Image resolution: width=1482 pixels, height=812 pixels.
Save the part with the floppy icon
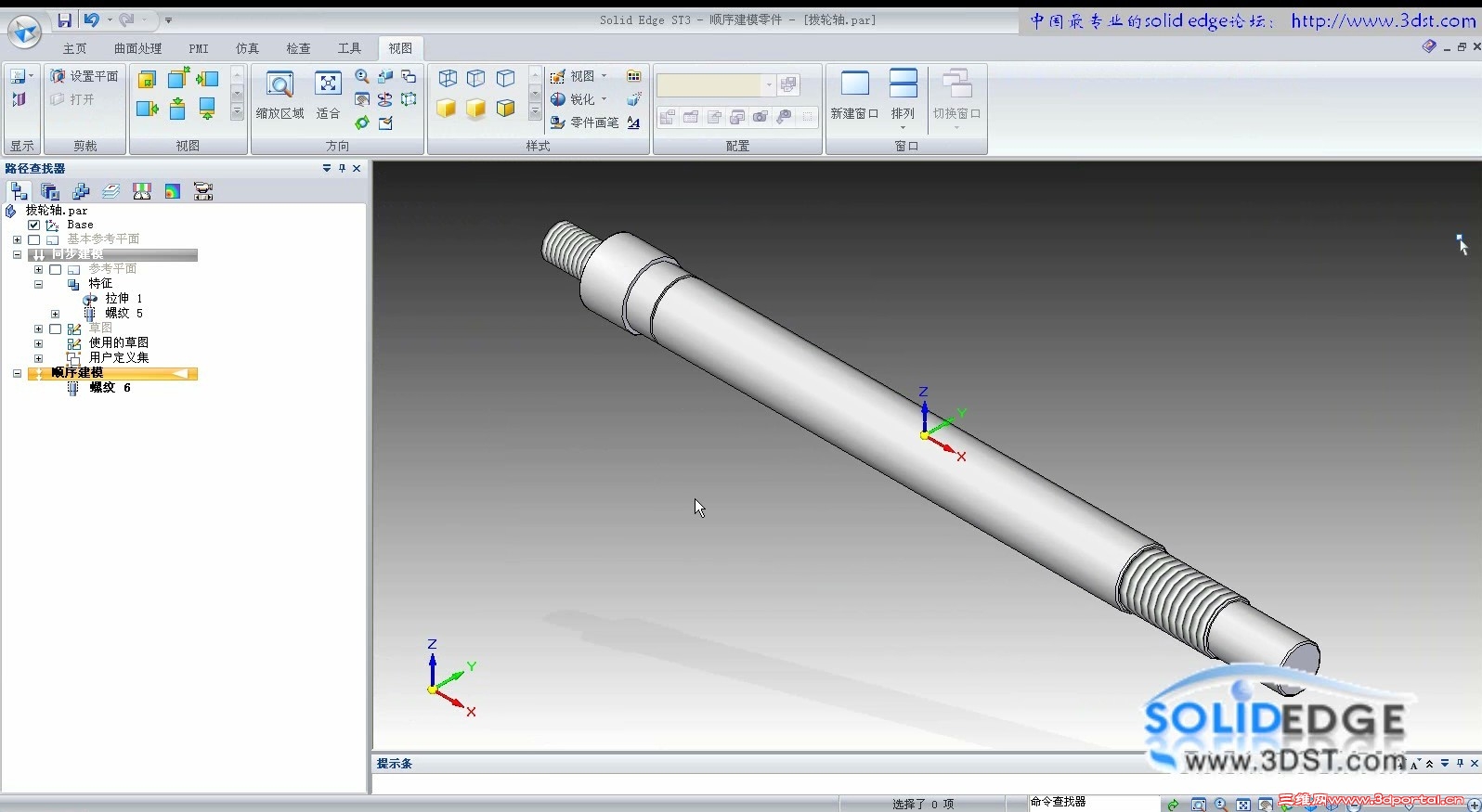point(64,19)
